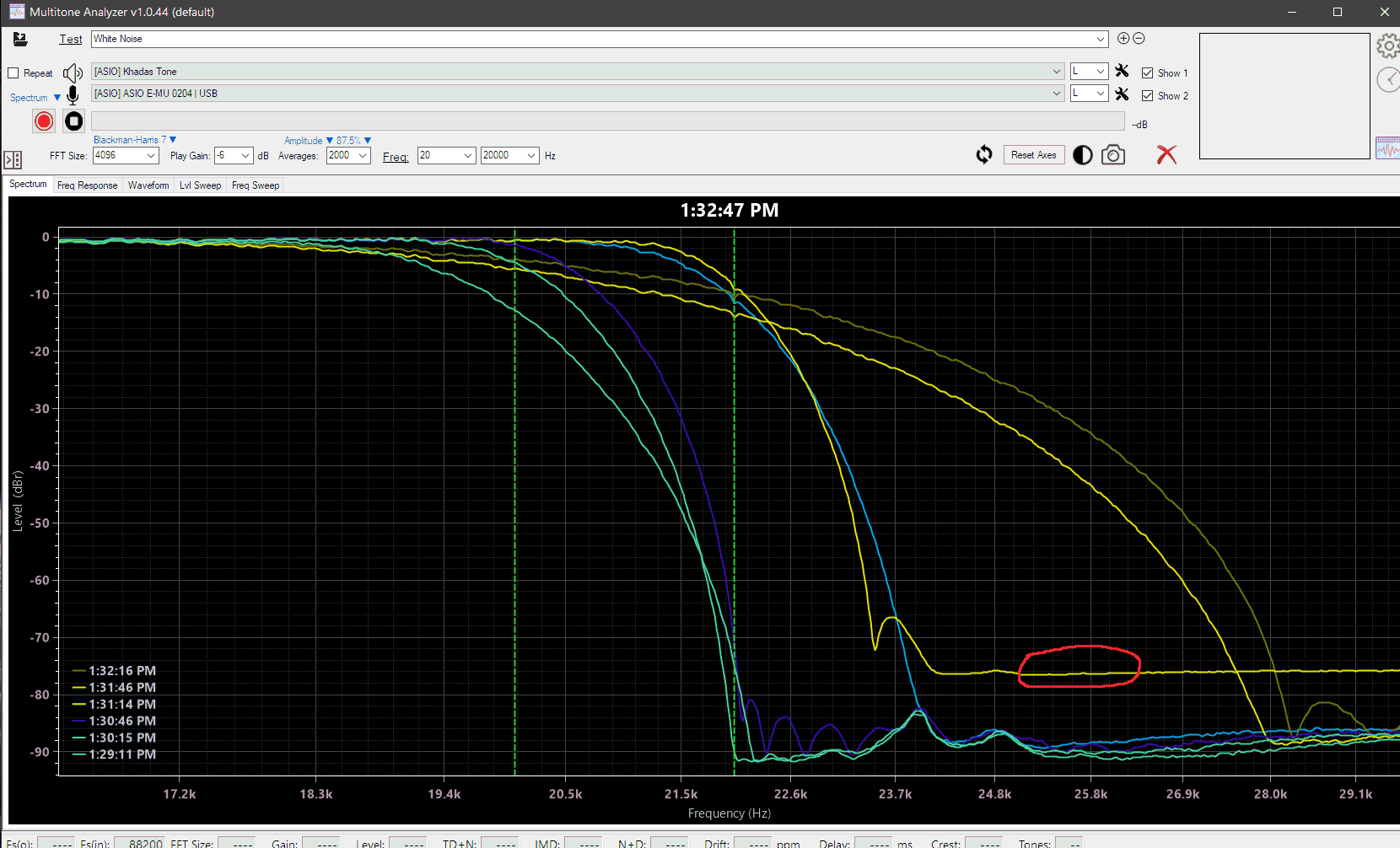
Task: Select the 1:29:11 PM legend entry
Action: point(114,754)
